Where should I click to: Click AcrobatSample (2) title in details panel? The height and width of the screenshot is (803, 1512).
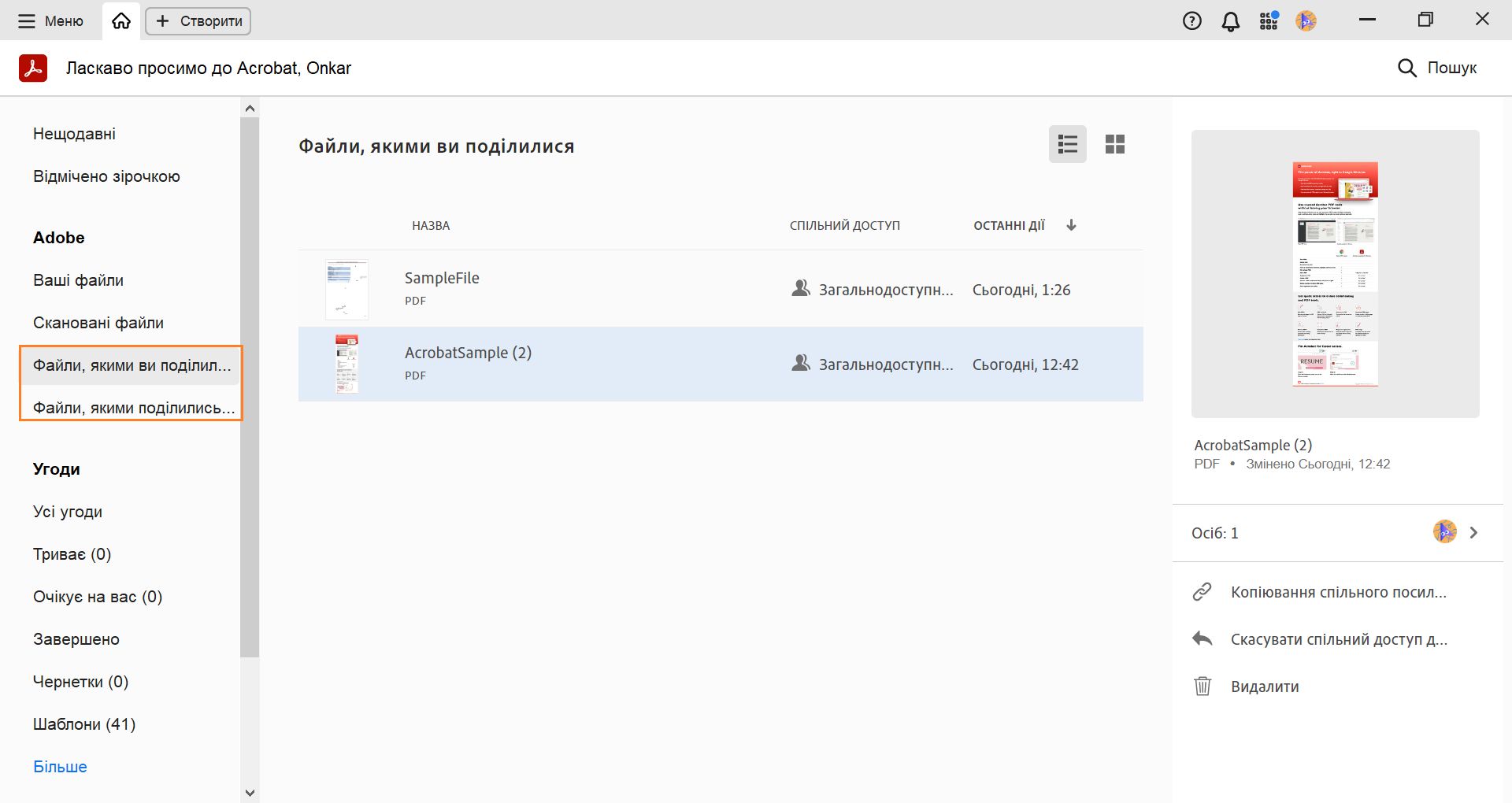point(1253,445)
